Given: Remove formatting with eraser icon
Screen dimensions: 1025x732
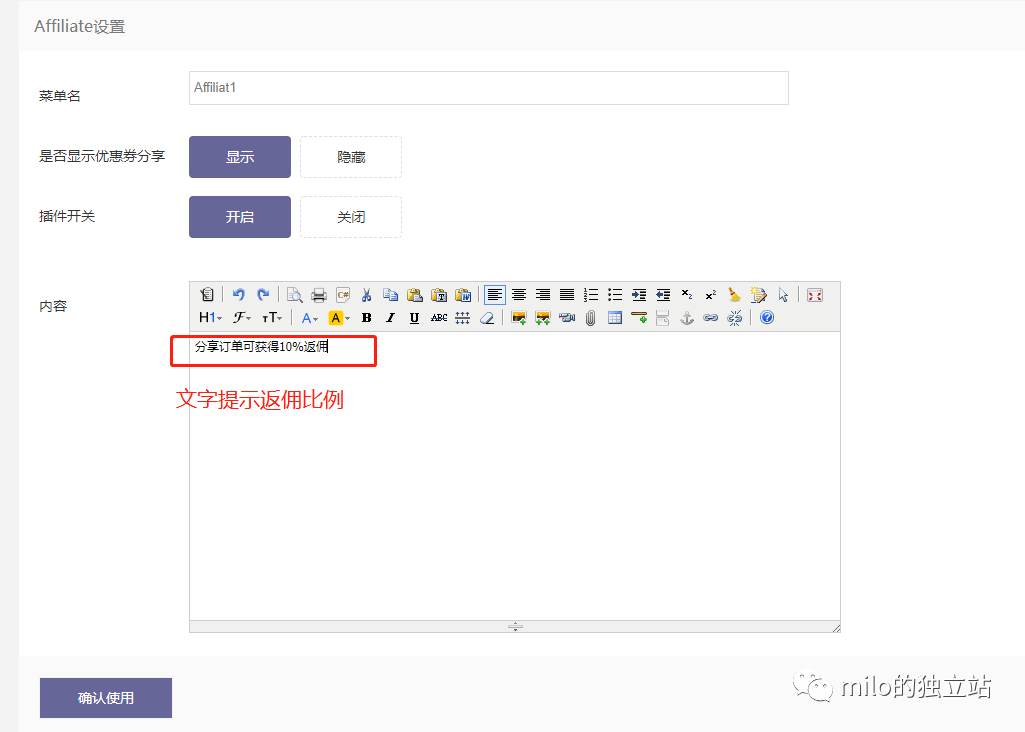Looking at the screenshot, I should pos(487,318).
